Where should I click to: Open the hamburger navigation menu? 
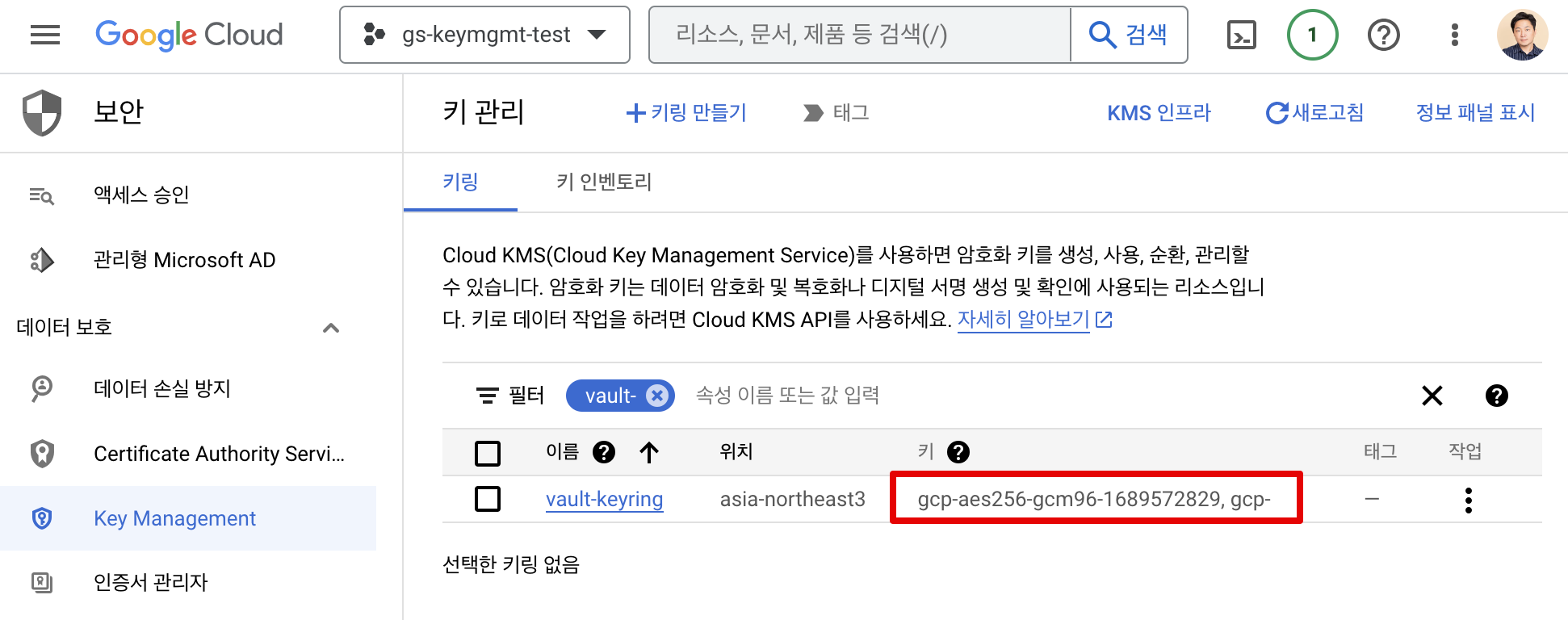click(45, 35)
